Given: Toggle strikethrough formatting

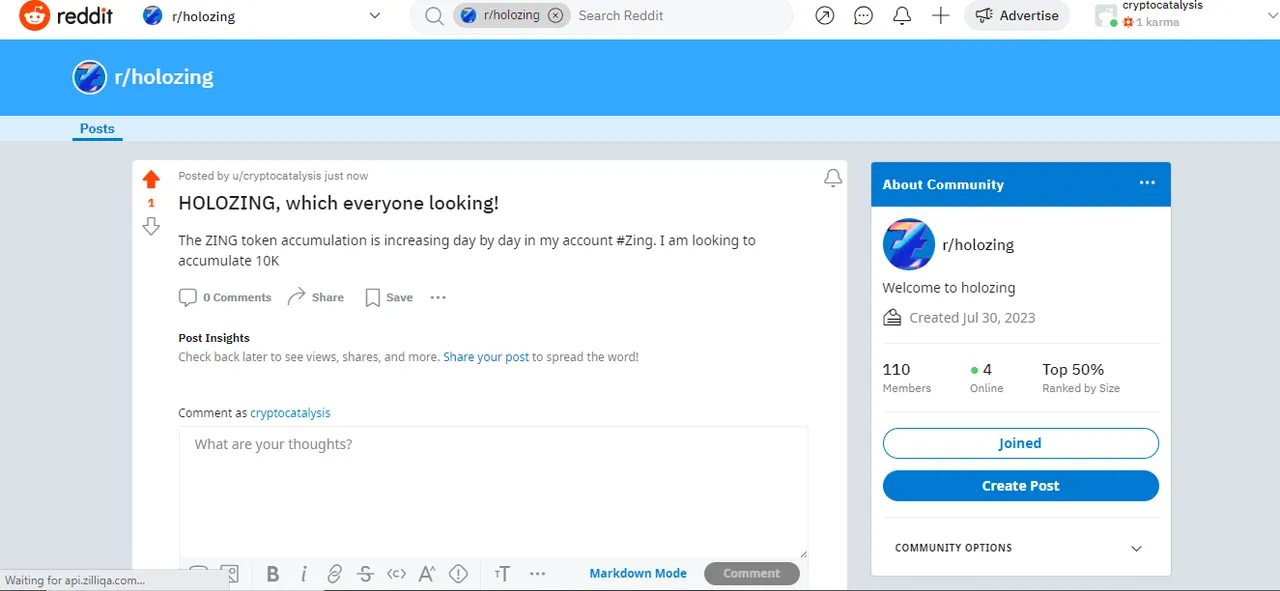Looking at the screenshot, I should pyautogui.click(x=366, y=574).
